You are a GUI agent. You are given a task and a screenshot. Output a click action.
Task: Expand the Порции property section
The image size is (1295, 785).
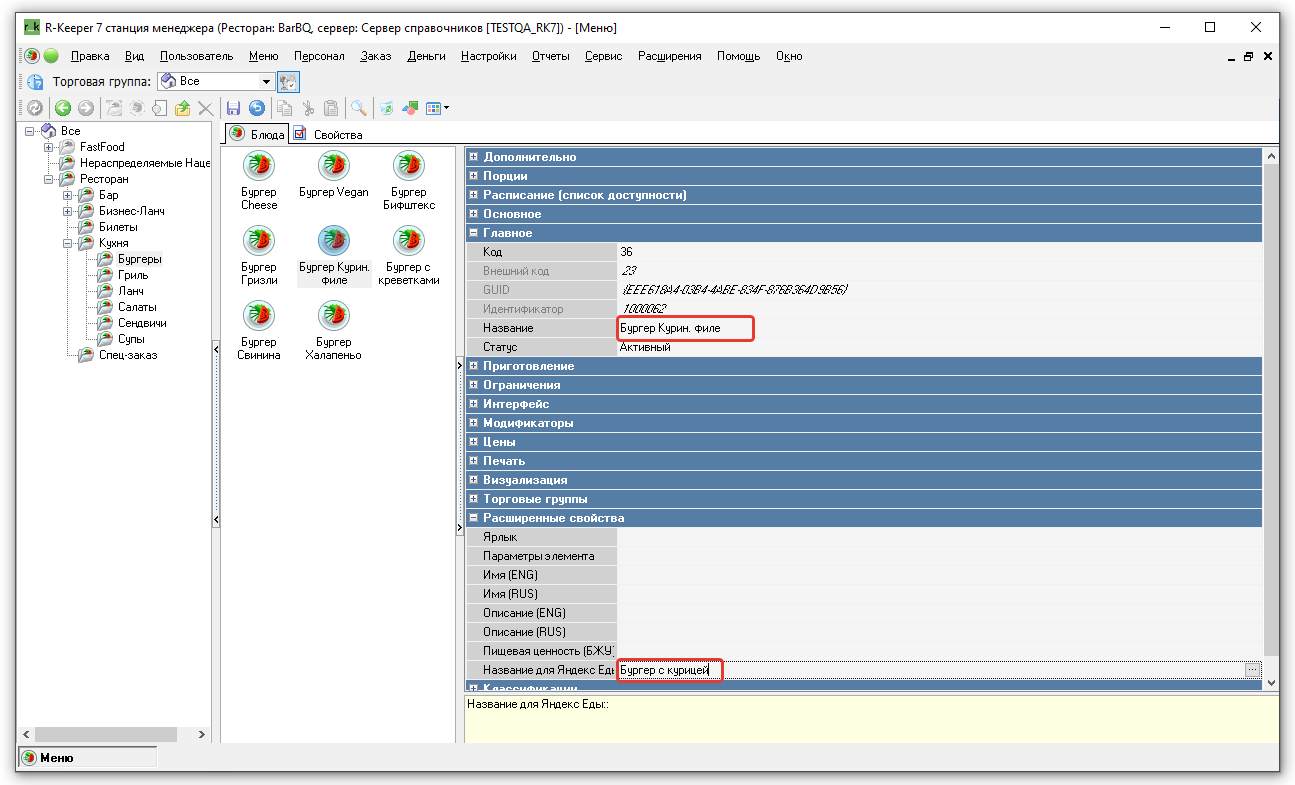pyautogui.click(x=473, y=176)
